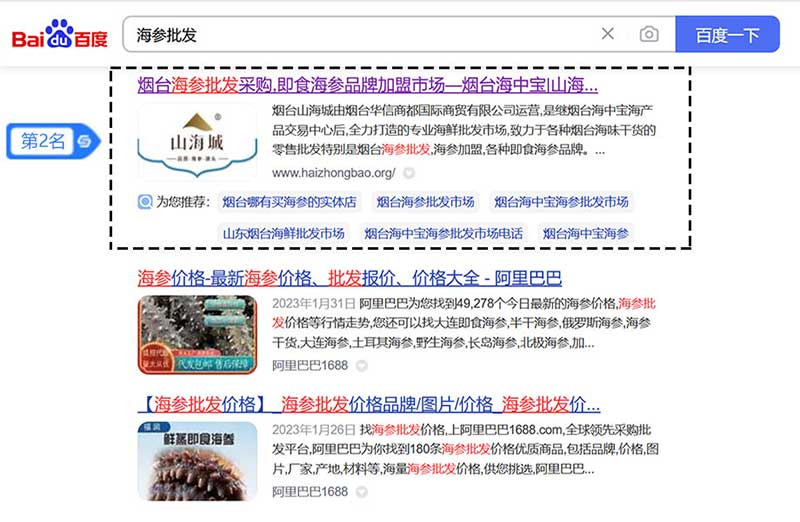Image resolution: width=800 pixels, height=522 pixels.
Task: Select the 烟台哪有买海参的实体店 suggestion
Action: [x=288, y=202]
